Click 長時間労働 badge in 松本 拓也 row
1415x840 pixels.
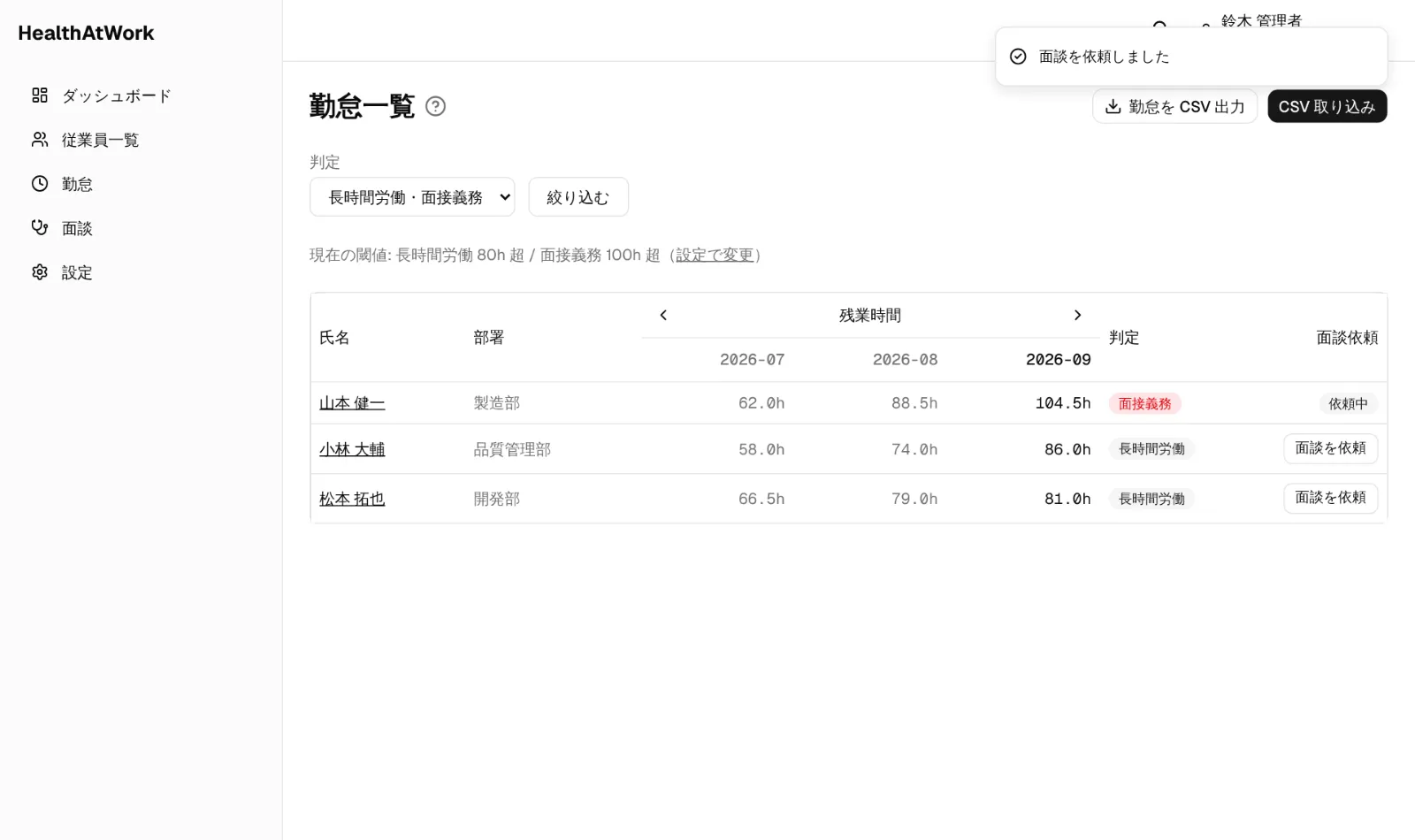[x=1151, y=499]
